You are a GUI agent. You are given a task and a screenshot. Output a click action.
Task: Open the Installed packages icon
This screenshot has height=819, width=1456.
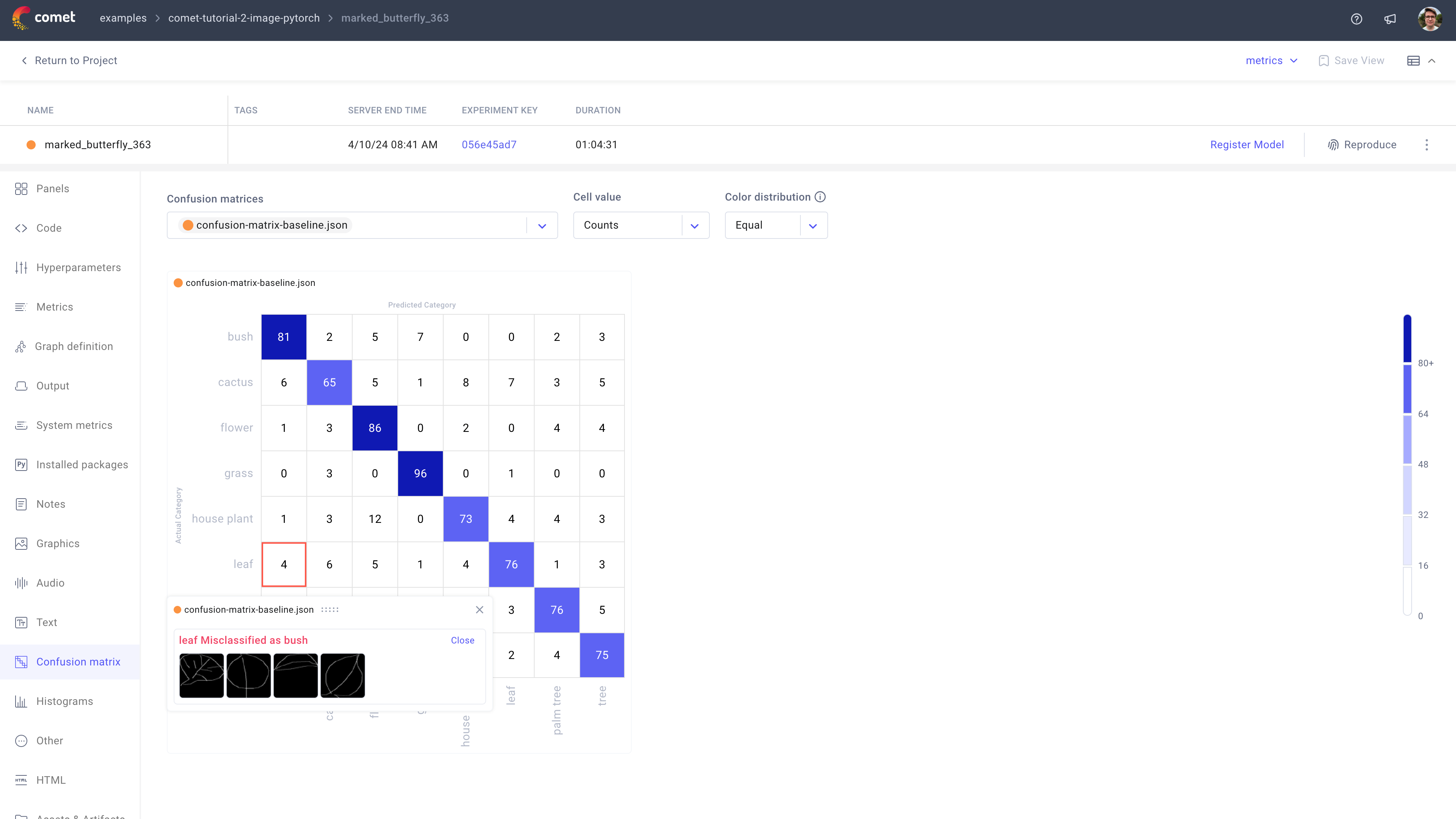[x=22, y=464]
